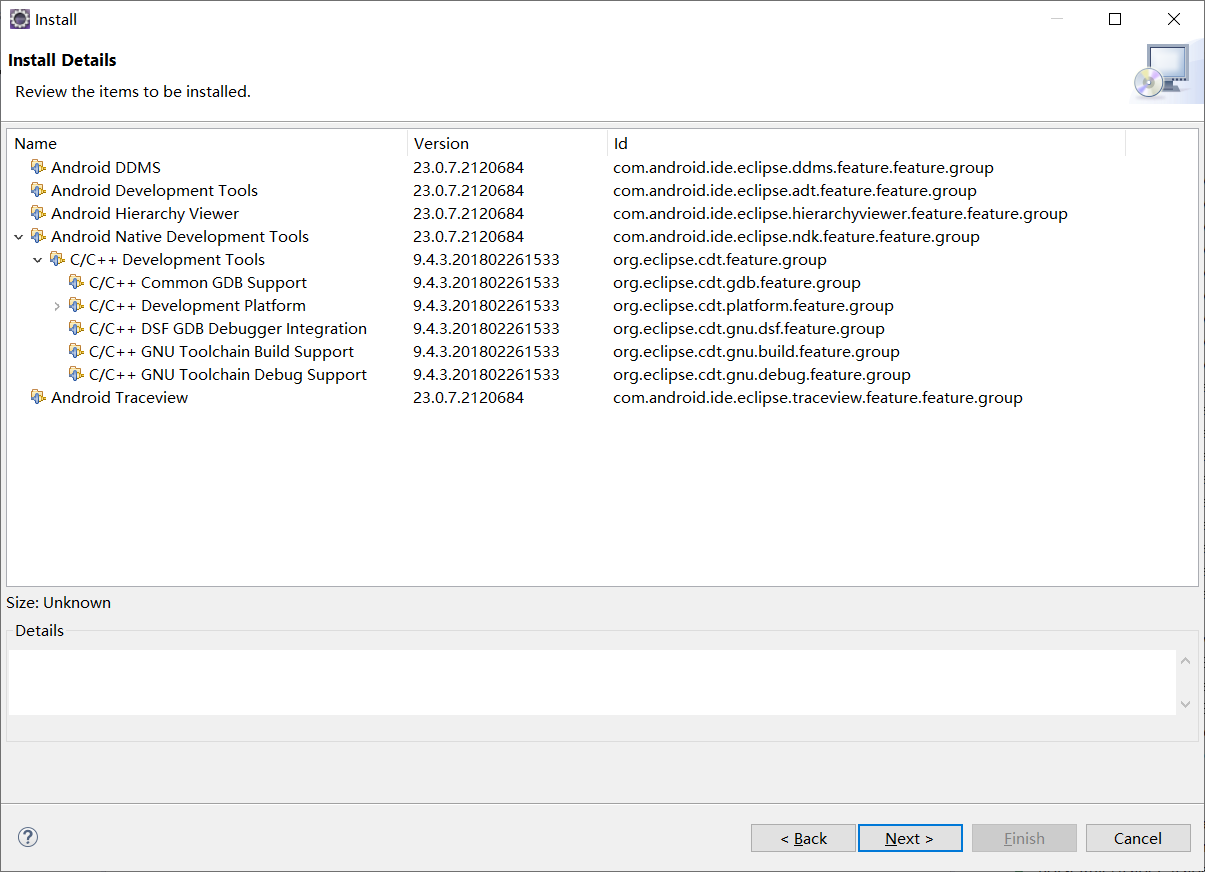This screenshot has width=1205, height=872.
Task: Click the org.eclipse.cdt.gnu.build.feature.group id
Action: (756, 351)
